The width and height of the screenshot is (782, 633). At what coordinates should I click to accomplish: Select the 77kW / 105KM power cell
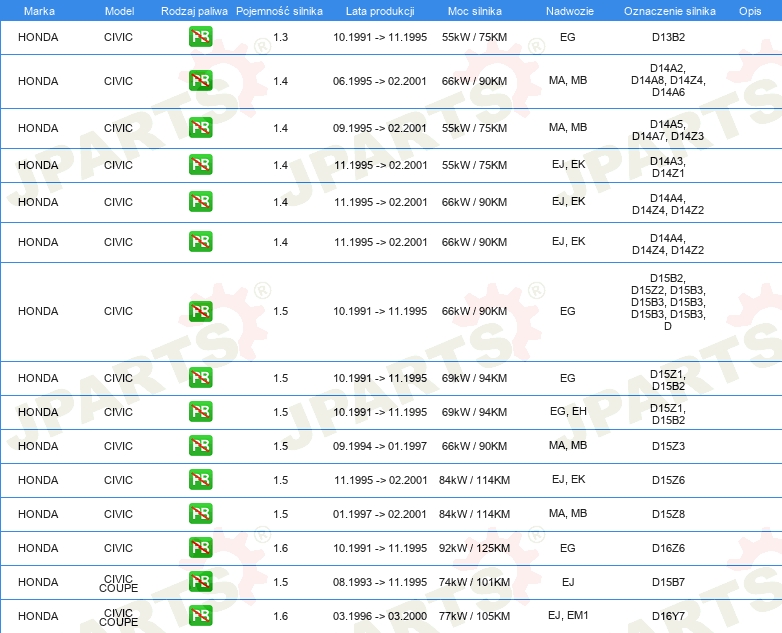474,616
